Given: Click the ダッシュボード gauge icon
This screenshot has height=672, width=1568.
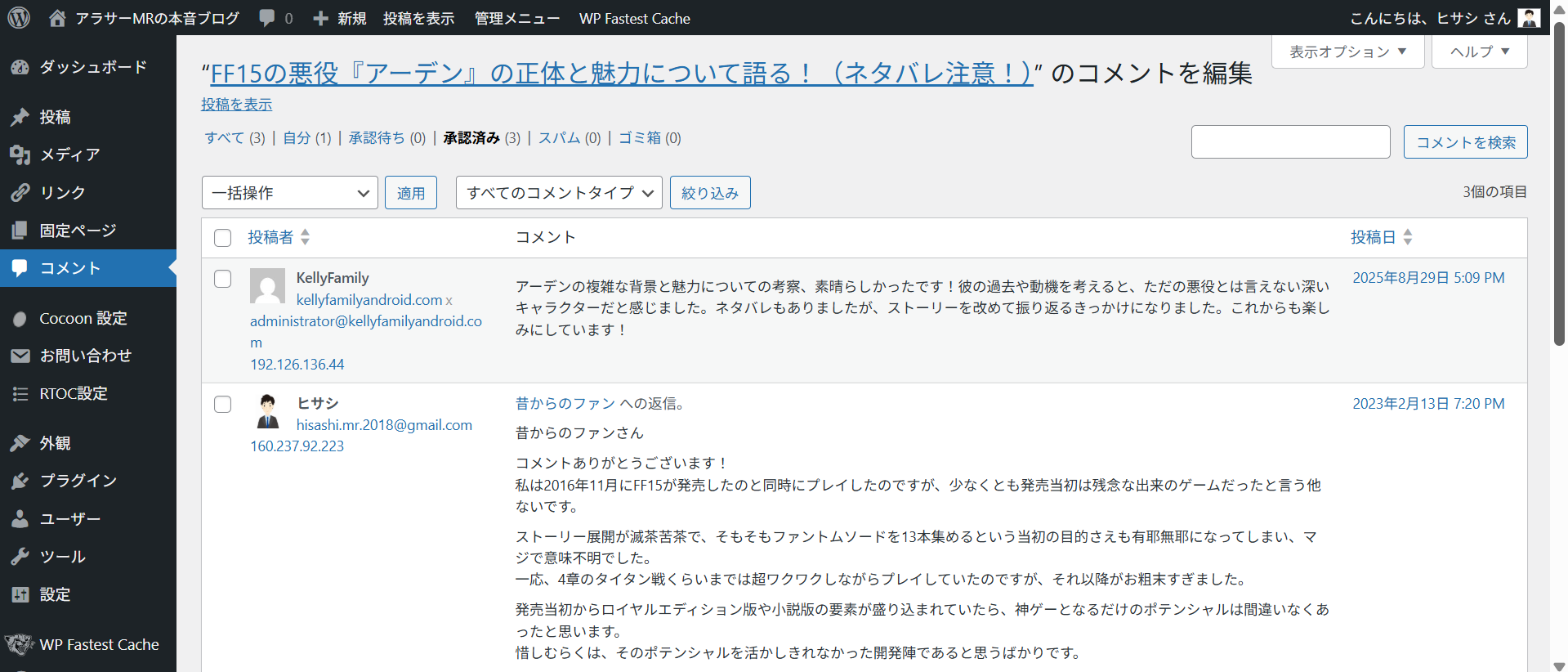Looking at the screenshot, I should click(x=20, y=67).
